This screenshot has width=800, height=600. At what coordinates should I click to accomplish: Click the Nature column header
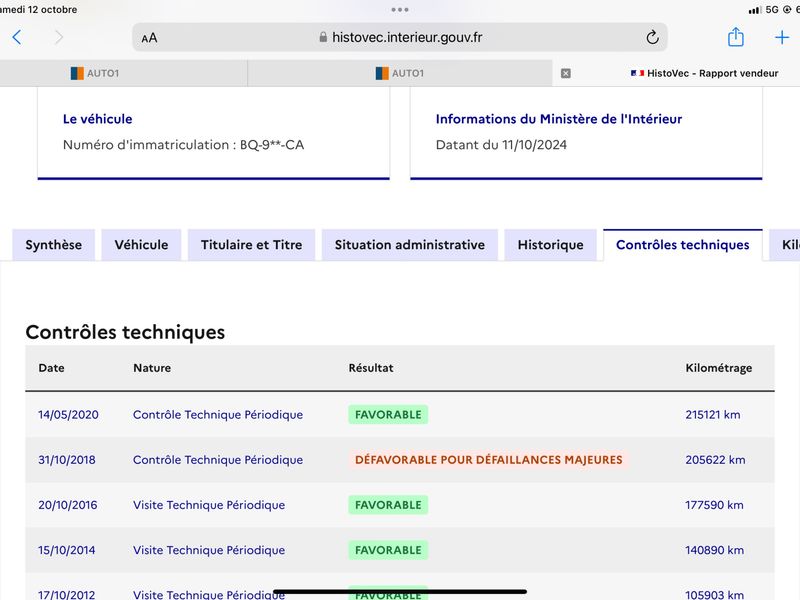[152, 368]
